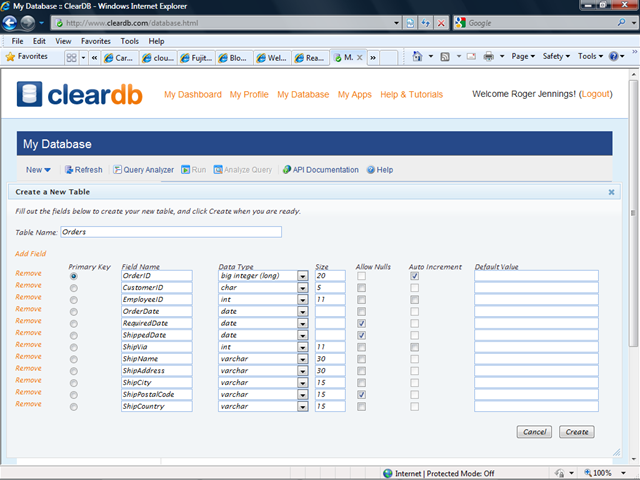Viewport: 640px width, 480px height.
Task: Uncheck Allow Nulls for ShippedDate
Action: pos(361,336)
